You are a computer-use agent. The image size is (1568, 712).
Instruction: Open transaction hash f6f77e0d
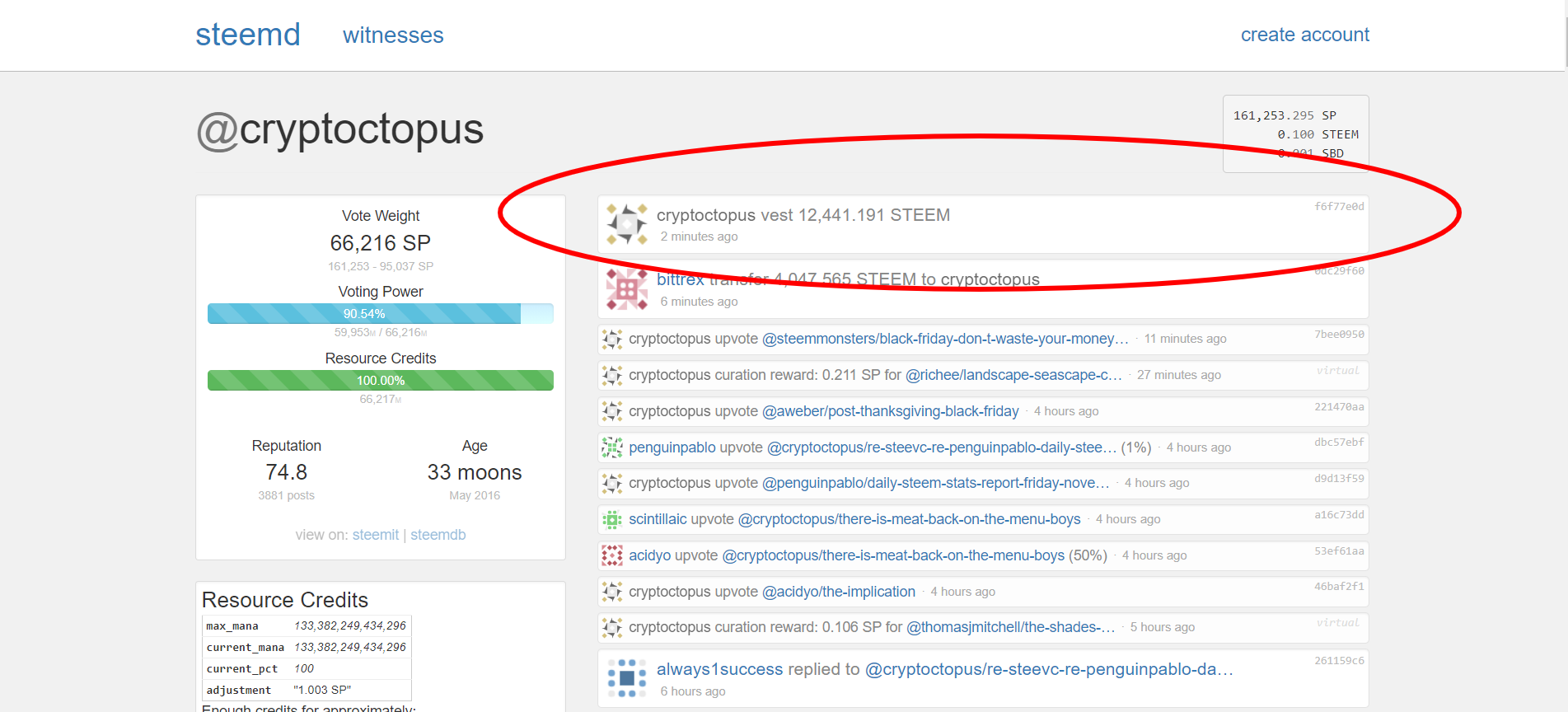coord(1339,207)
